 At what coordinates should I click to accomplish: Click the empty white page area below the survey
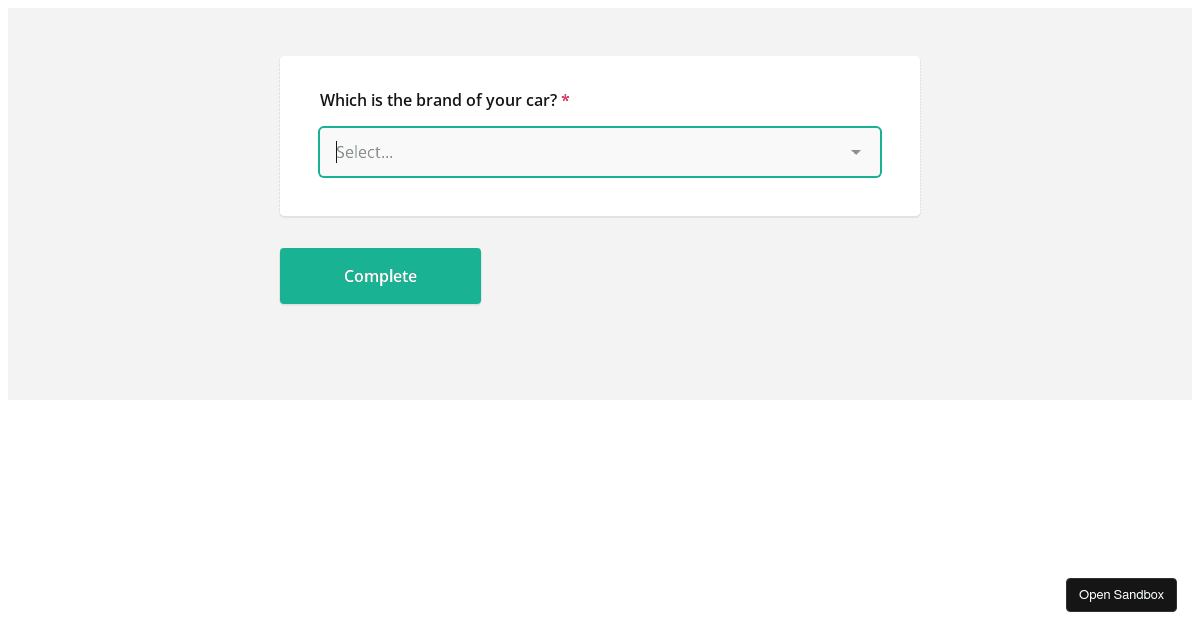(600, 500)
